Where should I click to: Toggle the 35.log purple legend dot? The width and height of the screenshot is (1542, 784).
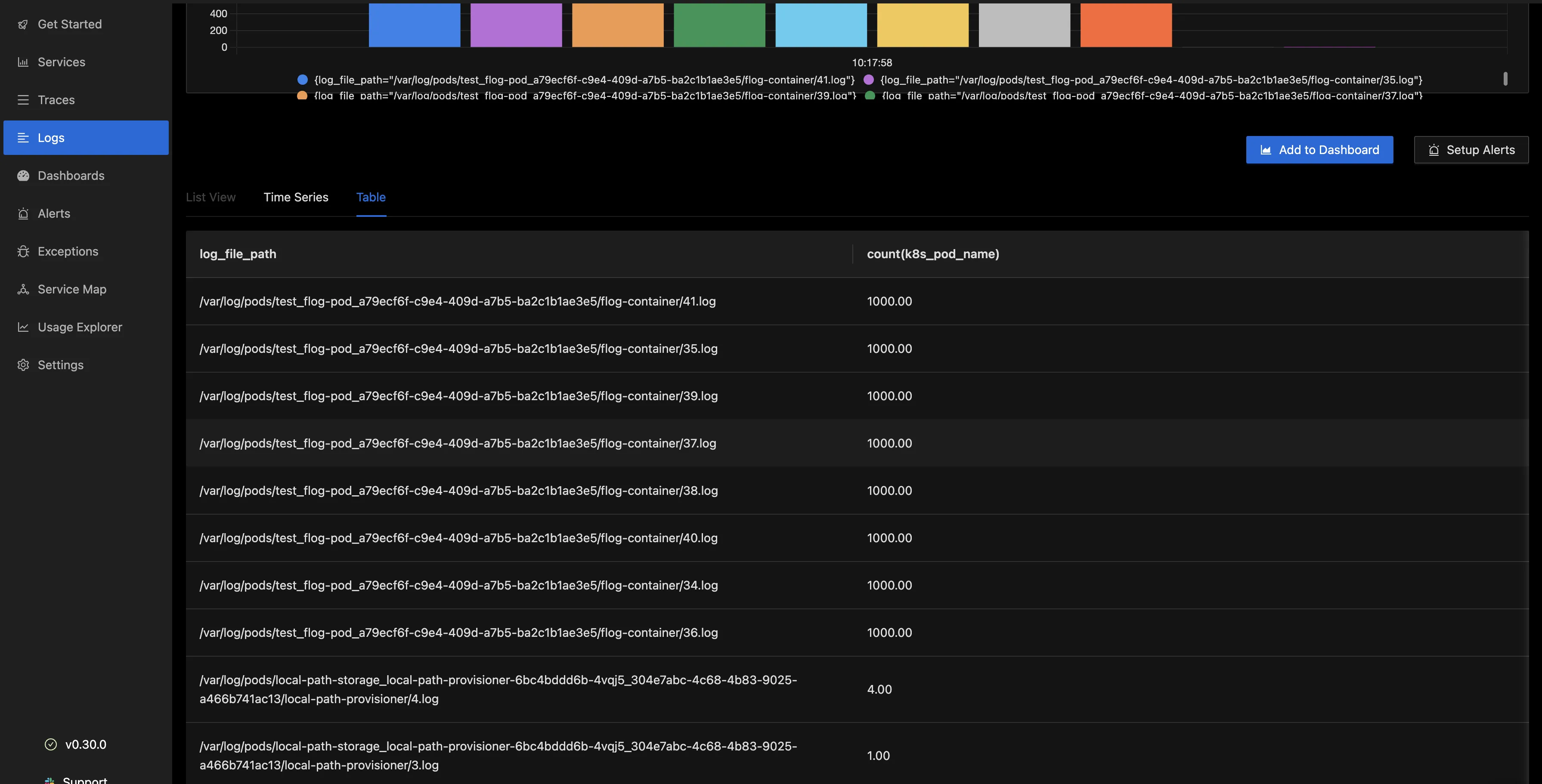coord(869,80)
